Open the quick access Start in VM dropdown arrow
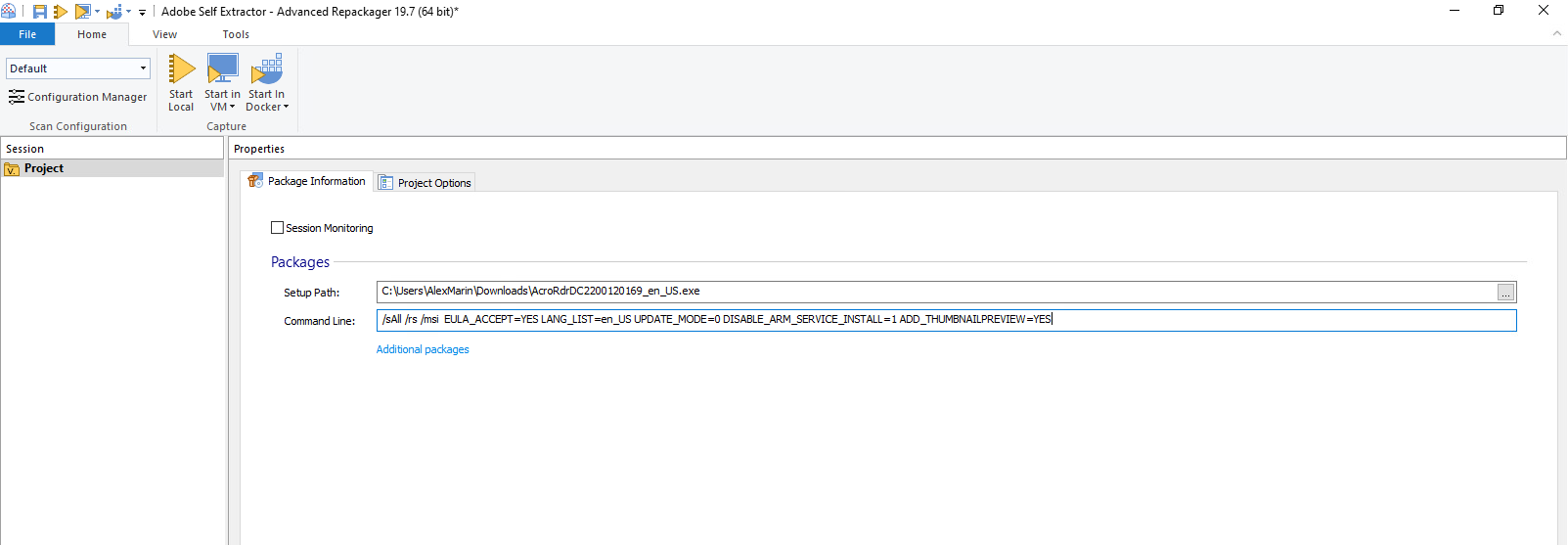 97,12
